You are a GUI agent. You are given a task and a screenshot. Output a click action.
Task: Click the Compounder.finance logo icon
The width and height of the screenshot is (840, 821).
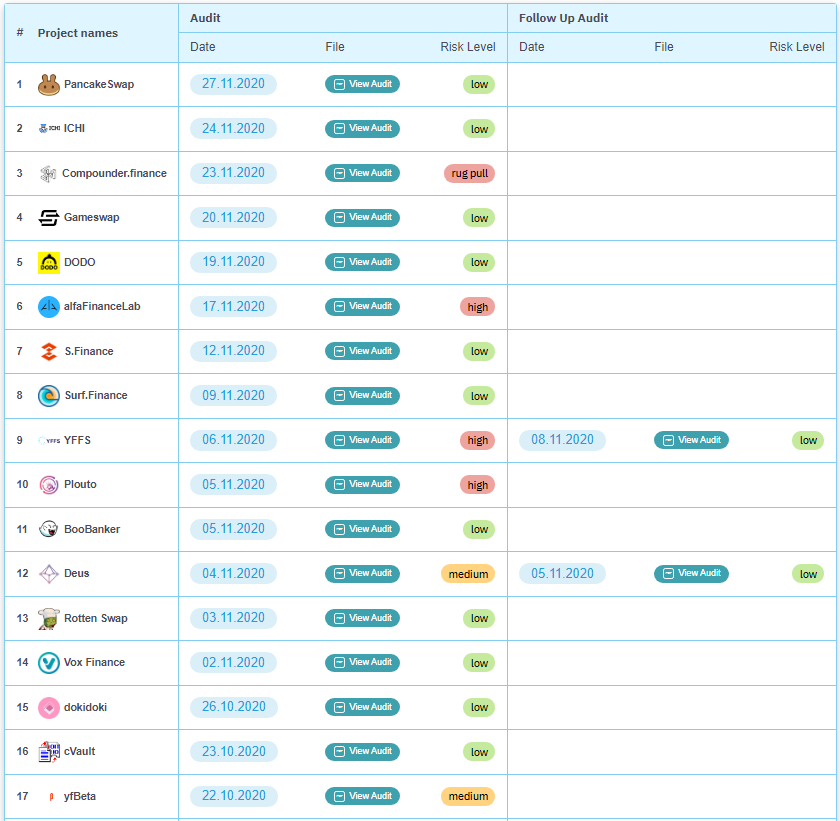pyautogui.click(x=48, y=174)
